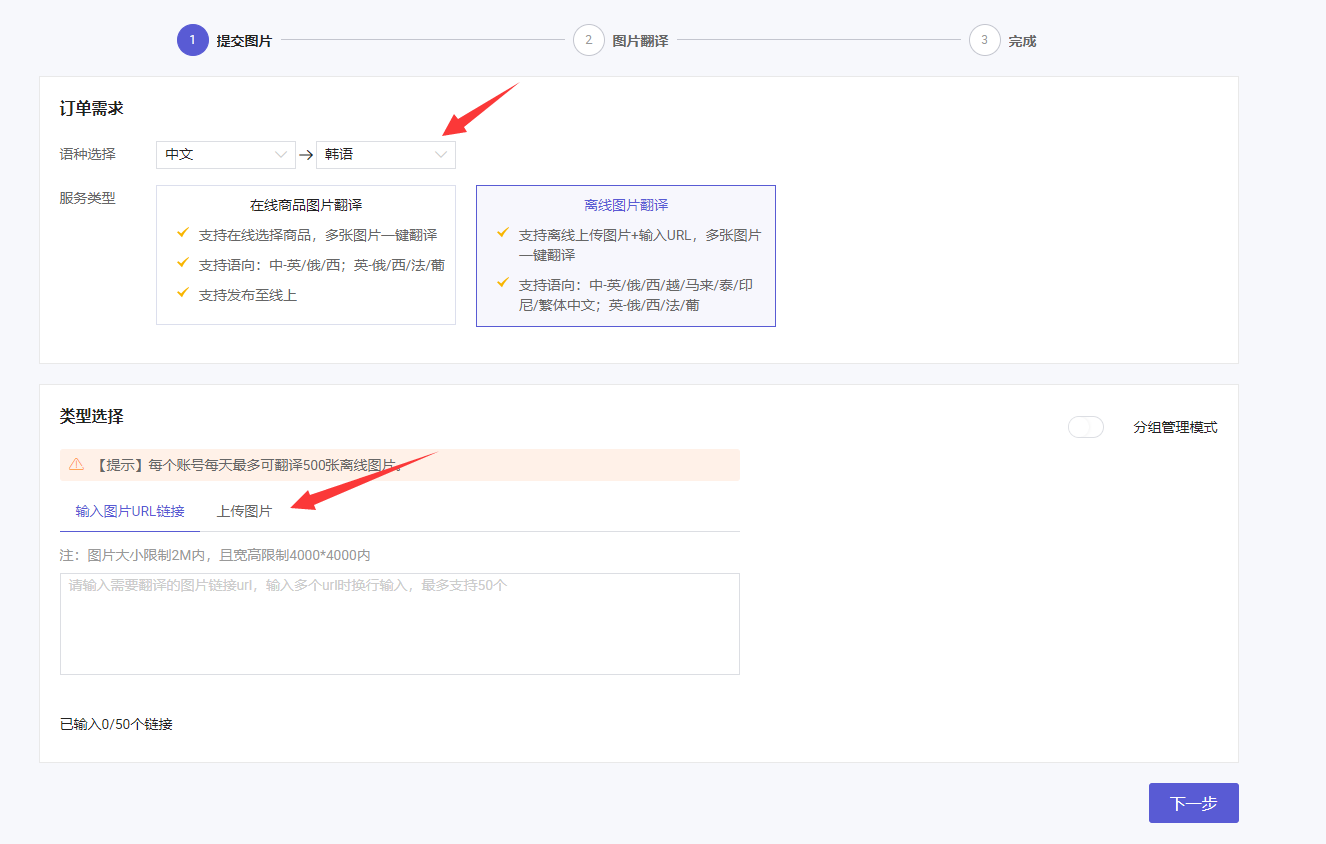The width and height of the screenshot is (1326, 844).
Task: Click checkmark beside 支持在线选择商品
Action: [183, 233]
